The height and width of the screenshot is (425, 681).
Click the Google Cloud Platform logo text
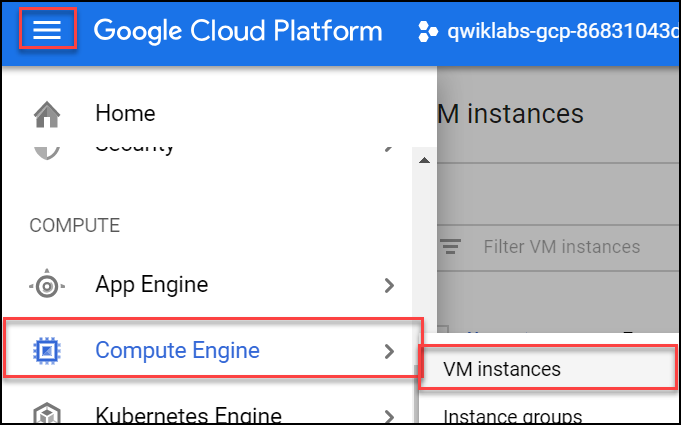pyautogui.click(x=238, y=31)
